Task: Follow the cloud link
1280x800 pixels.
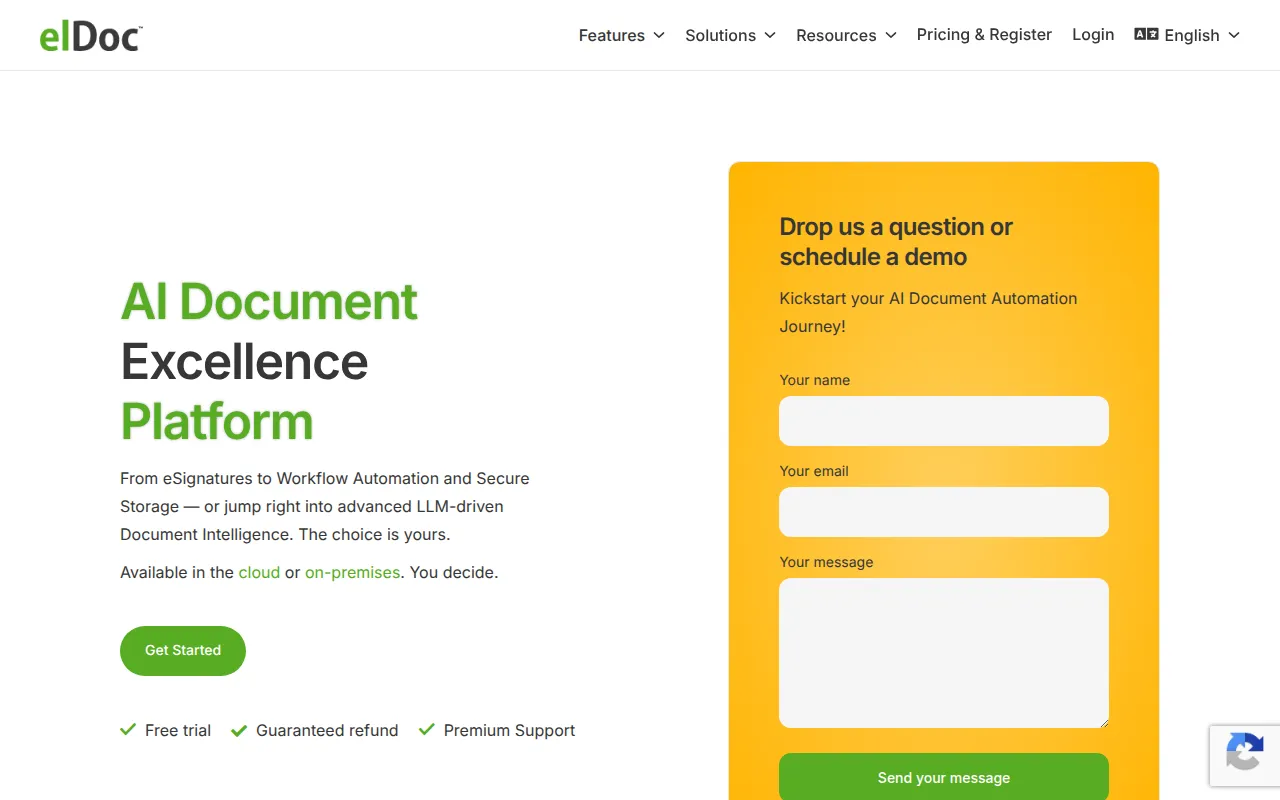Action: 259,573
